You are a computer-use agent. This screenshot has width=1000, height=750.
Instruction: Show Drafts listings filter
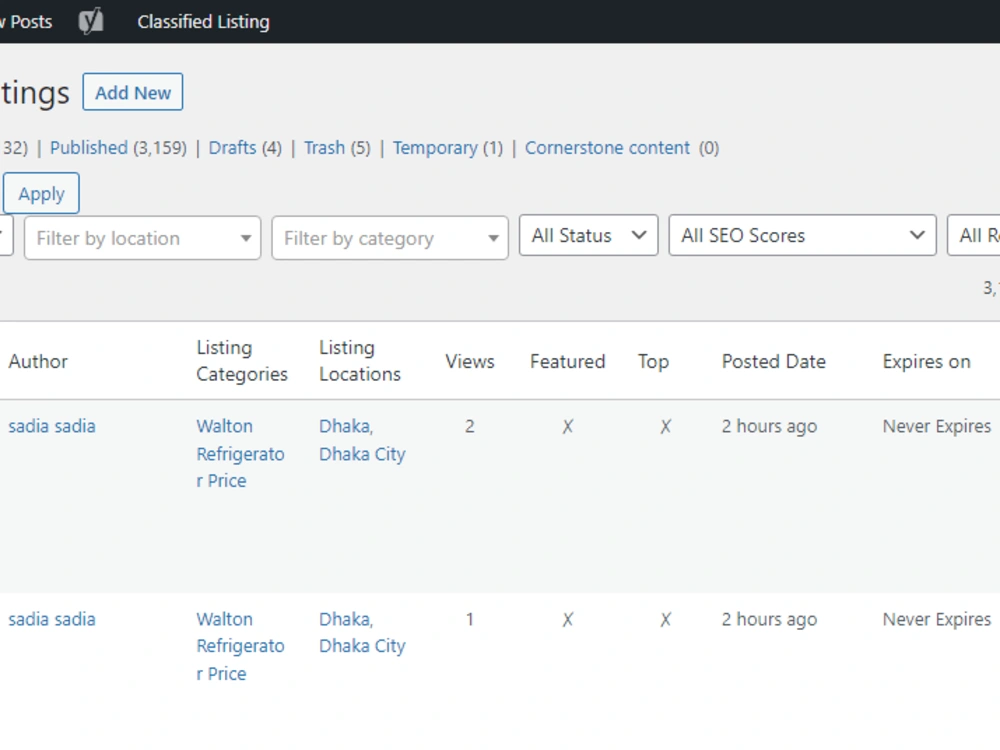(x=232, y=148)
